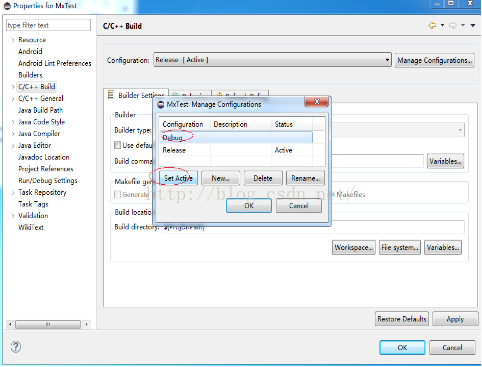Image resolution: width=482 pixels, height=367 pixels.
Task: Click the Workspace... button
Action: pos(354,248)
